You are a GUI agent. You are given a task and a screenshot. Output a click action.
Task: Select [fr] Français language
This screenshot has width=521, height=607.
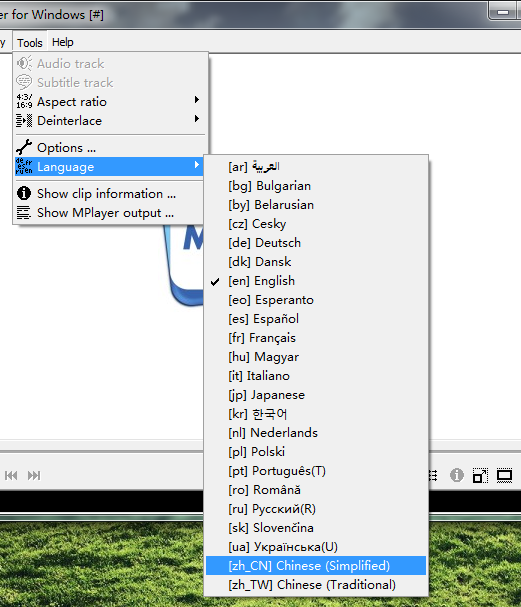pos(316,338)
